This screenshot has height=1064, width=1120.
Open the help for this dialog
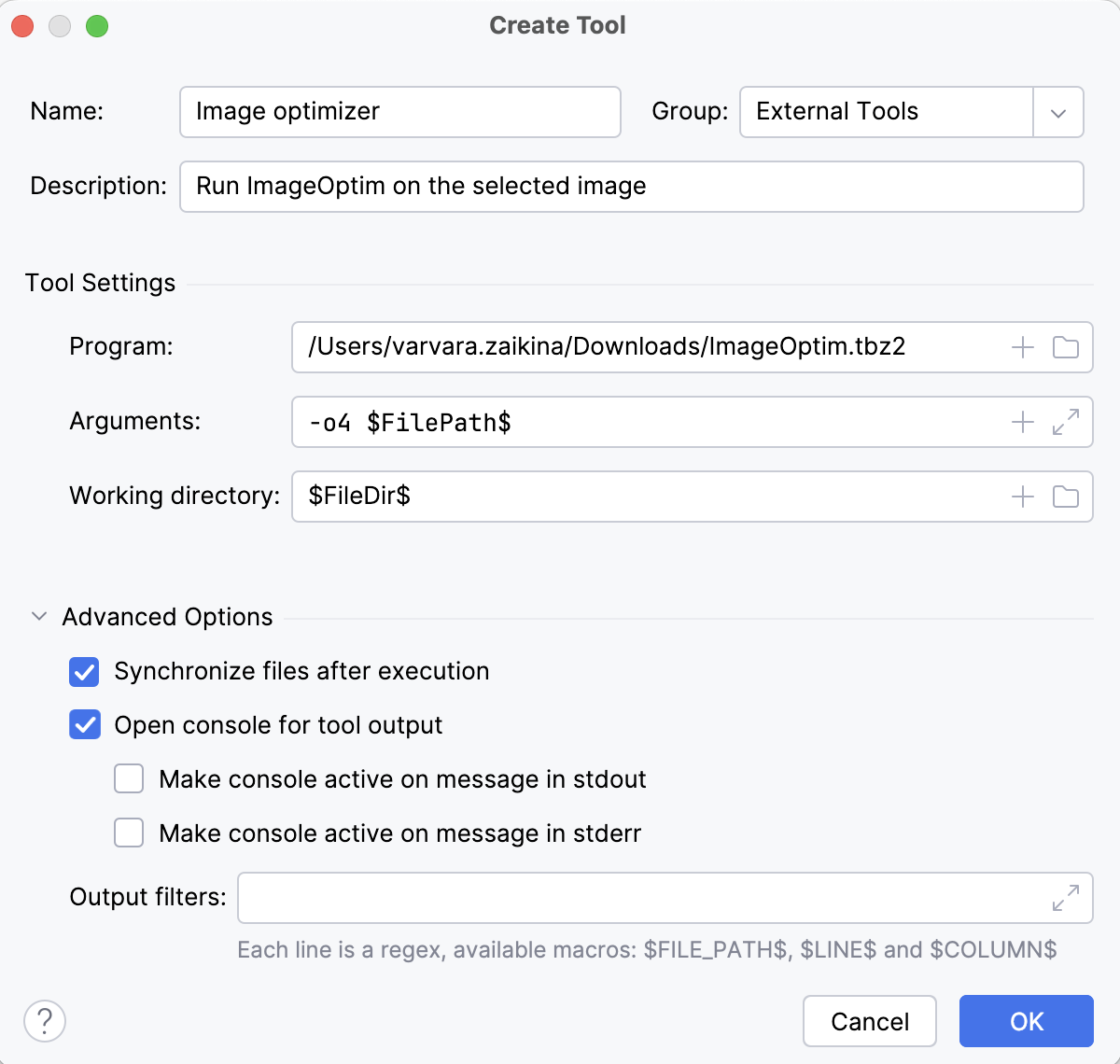[44, 1021]
